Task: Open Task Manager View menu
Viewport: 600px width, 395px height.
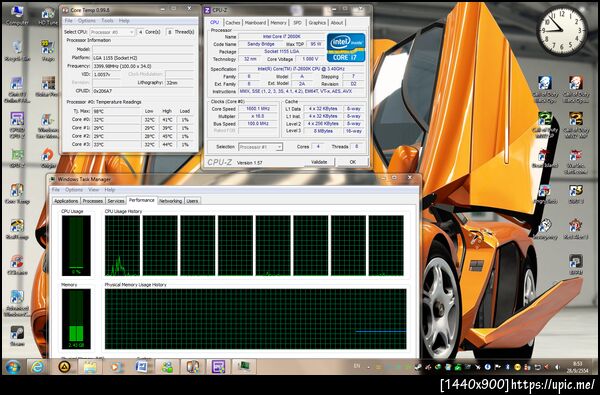Action: click(93, 190)
